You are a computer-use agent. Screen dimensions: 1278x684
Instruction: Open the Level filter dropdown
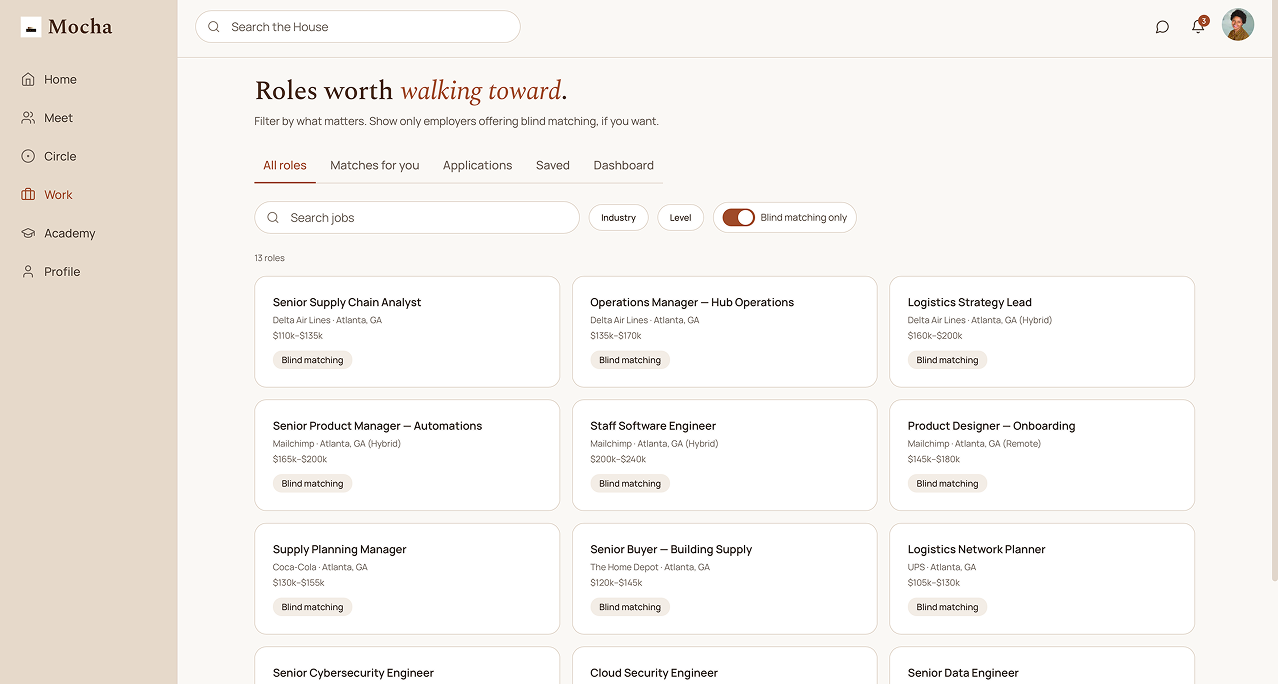[680, 218]
